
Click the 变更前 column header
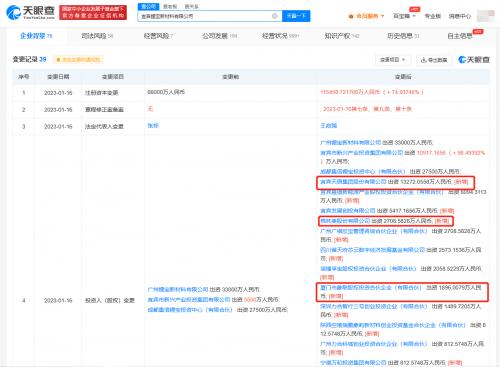230,77
